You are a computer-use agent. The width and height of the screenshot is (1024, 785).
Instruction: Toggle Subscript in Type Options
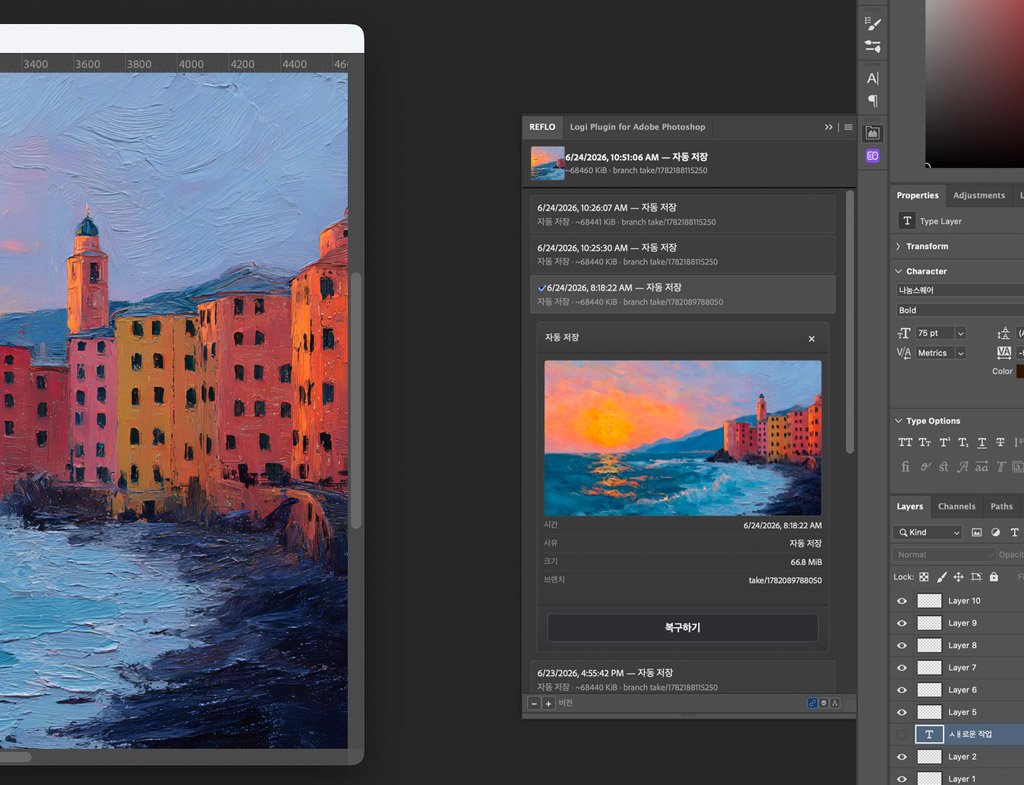[963, 443]
